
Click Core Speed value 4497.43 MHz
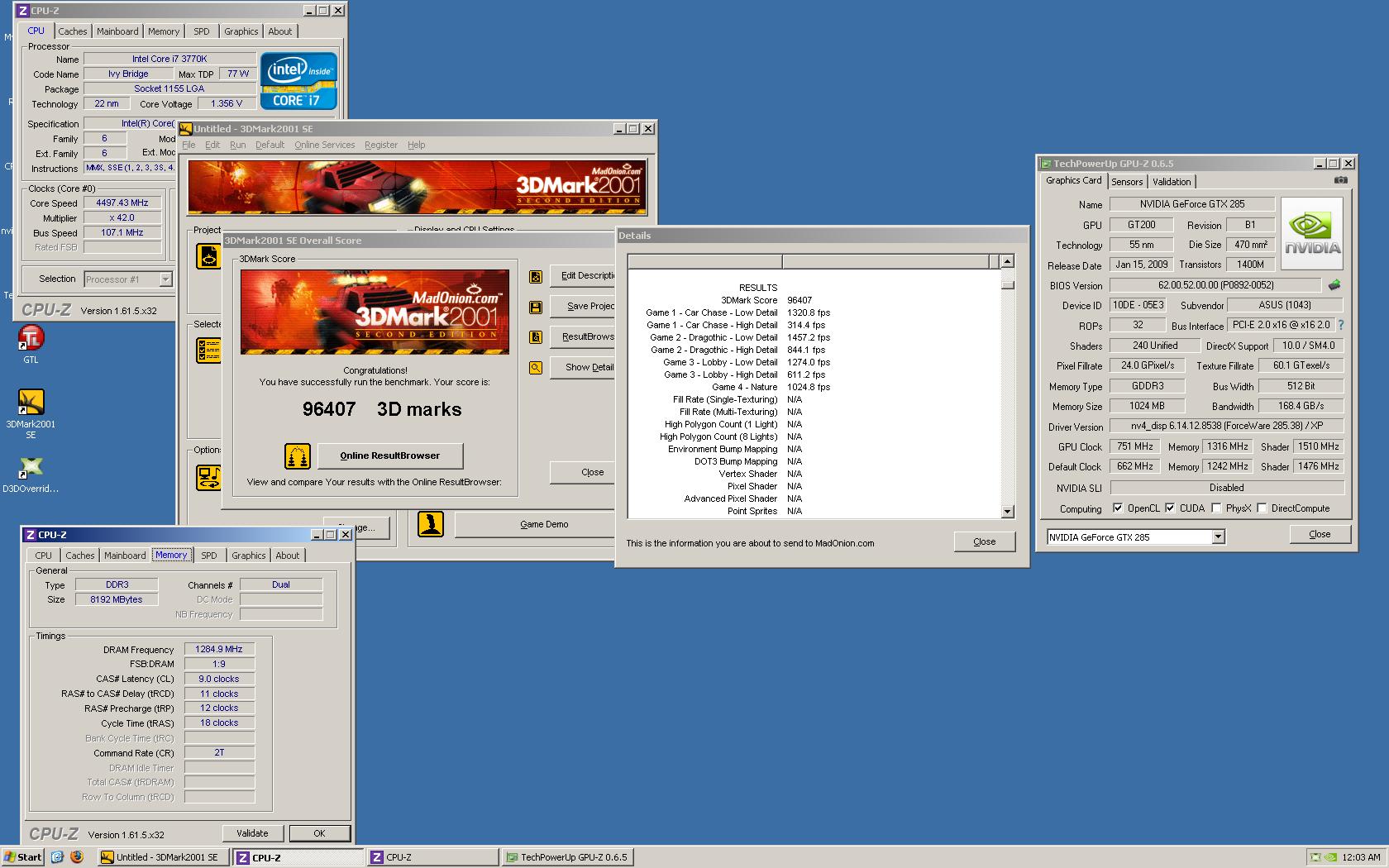(x=122, y=203)
